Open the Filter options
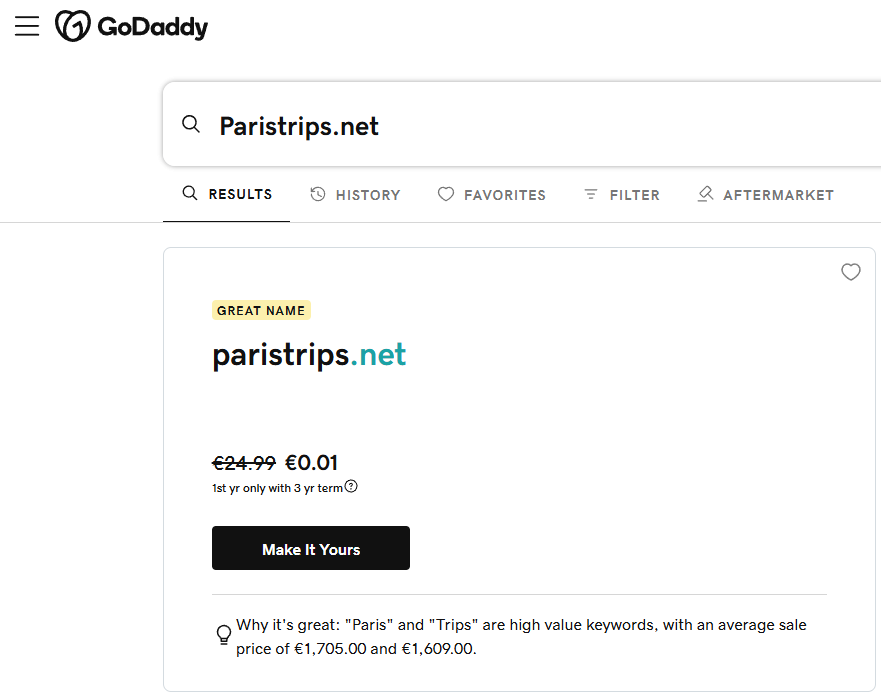 click(621, 195)
